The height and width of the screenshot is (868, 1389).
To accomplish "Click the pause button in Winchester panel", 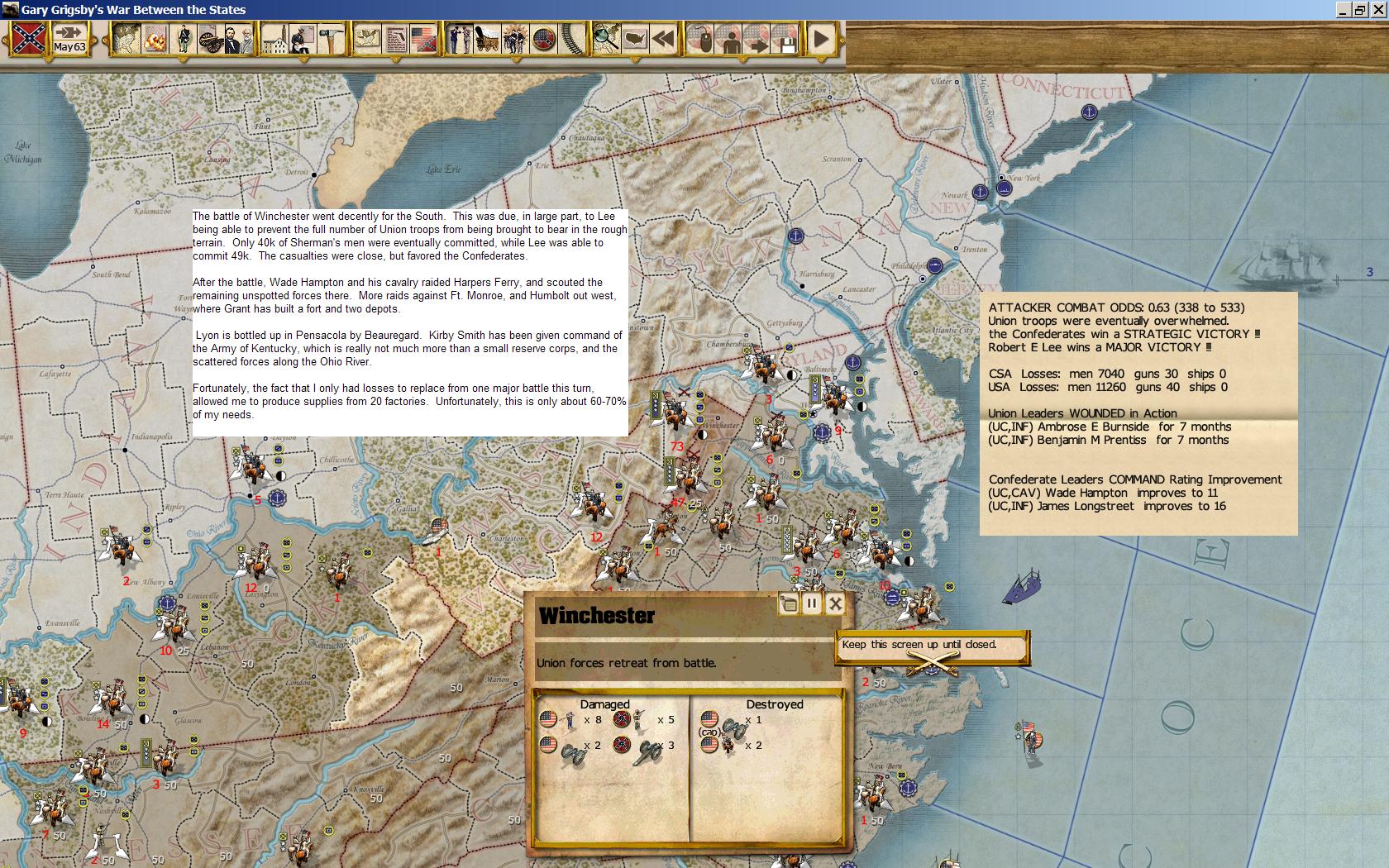I will (x=812, y=603).
